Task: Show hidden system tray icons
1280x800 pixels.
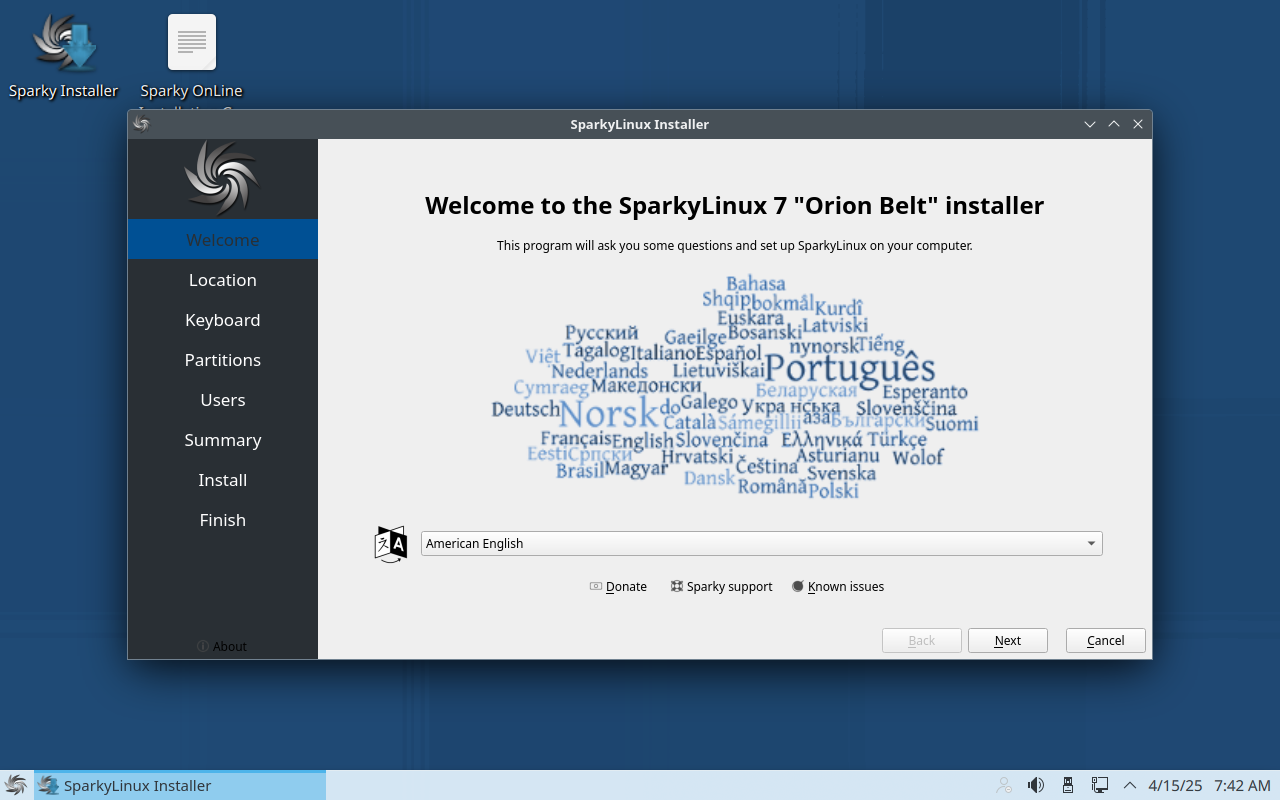Action: 1130,785
